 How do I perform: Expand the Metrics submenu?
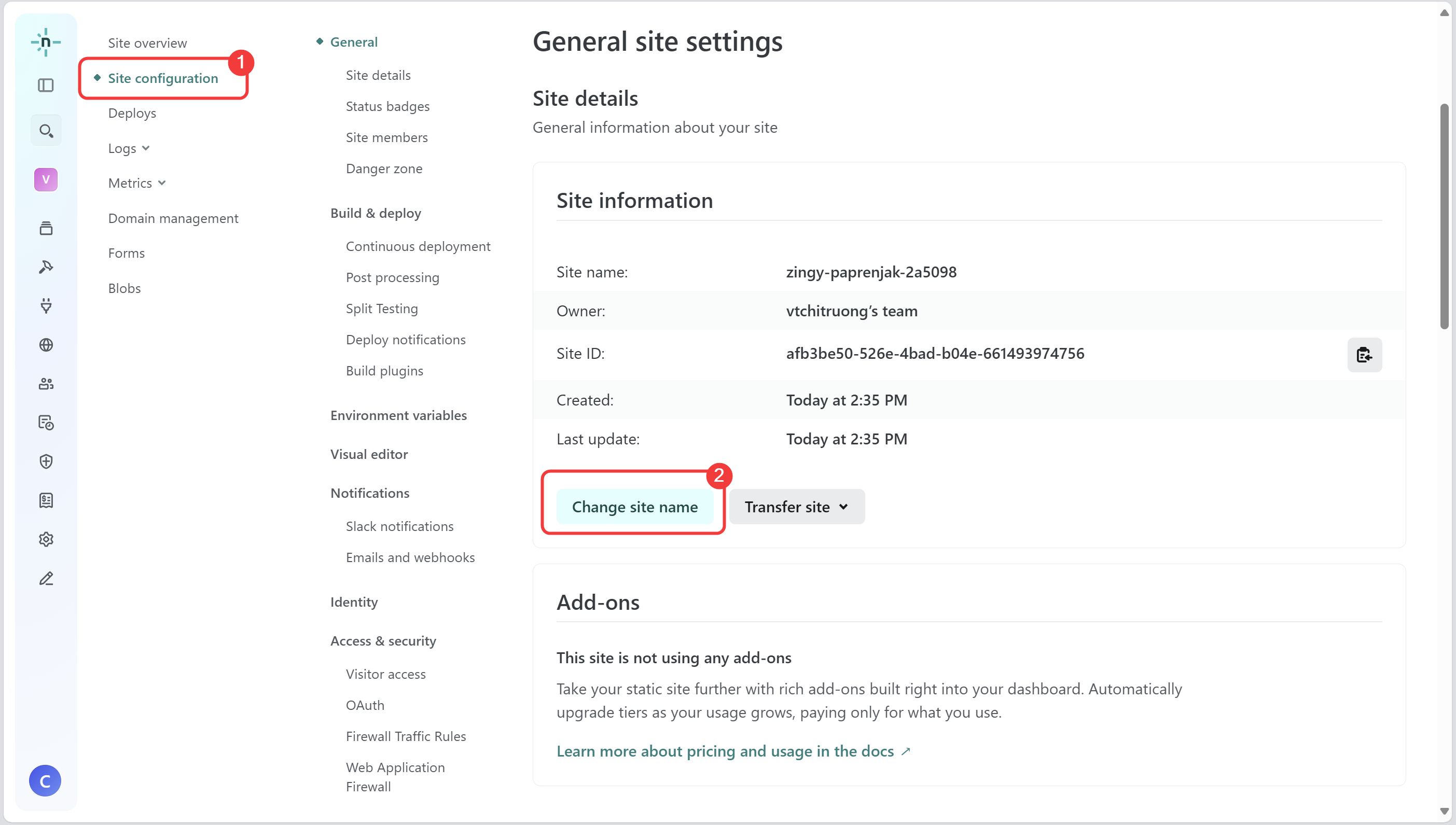coord(136,183)
